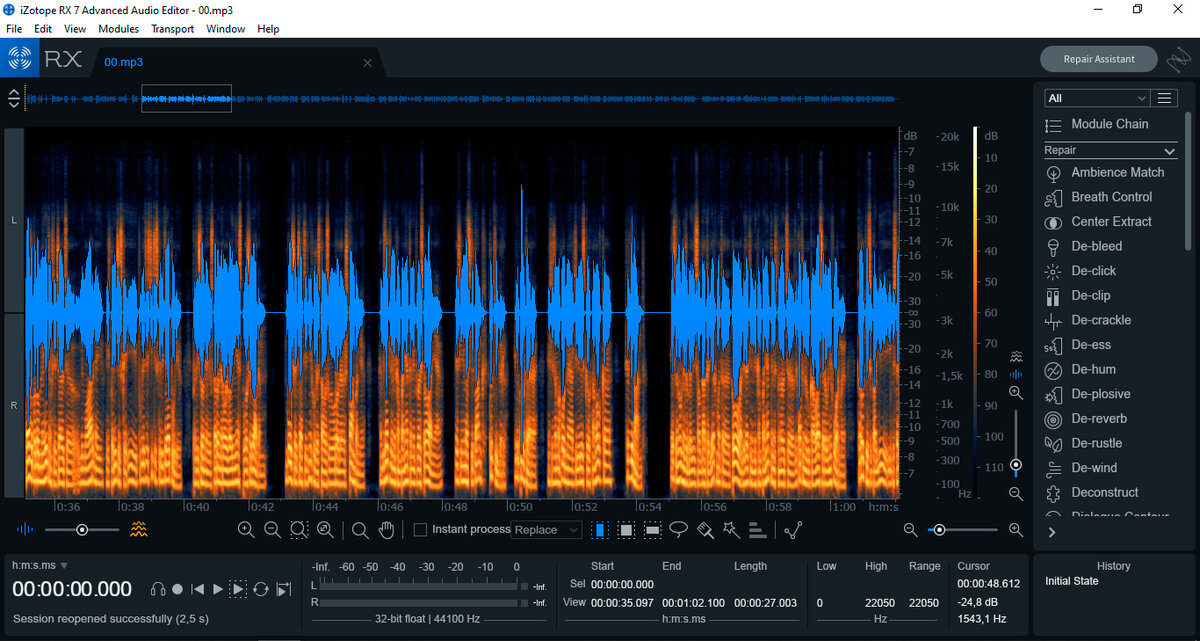Toggle play selection mode
Image resolution: width=1200 pixels, height=641 pixels.
[x=238, y=589]
